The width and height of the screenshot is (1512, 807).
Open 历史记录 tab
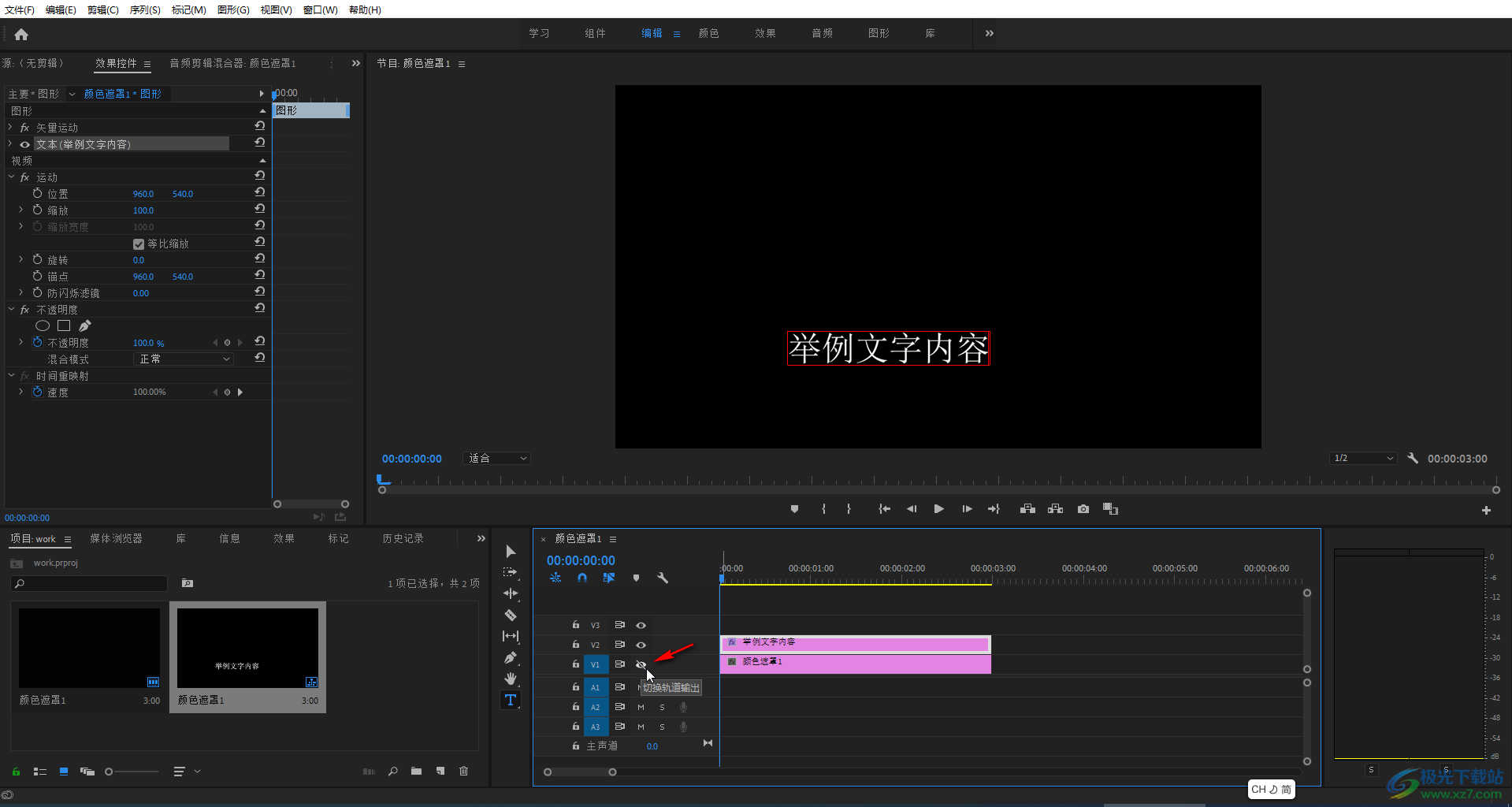click(403, 538)
